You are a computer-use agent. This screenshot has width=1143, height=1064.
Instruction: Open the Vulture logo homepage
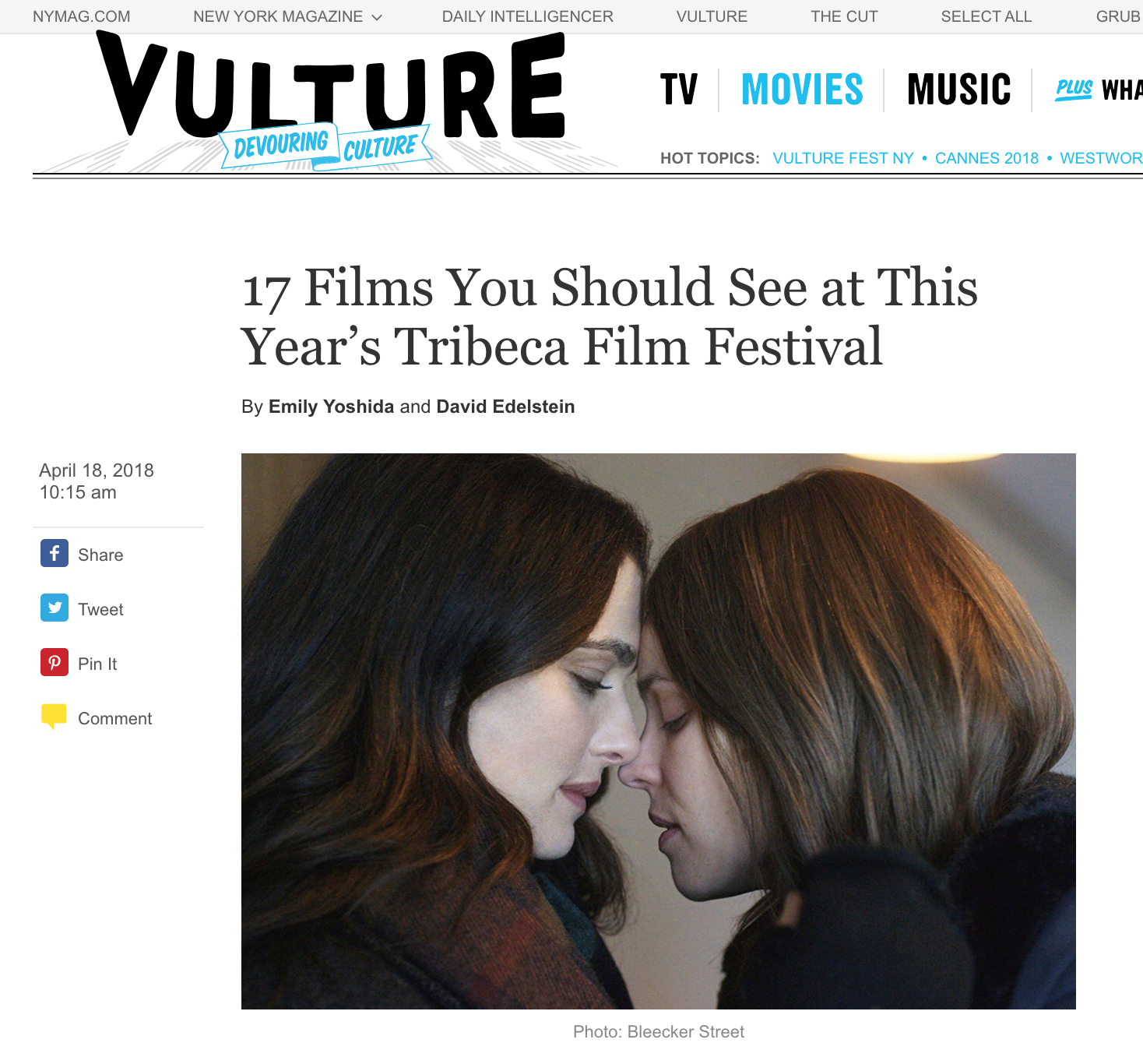point(332,87)
